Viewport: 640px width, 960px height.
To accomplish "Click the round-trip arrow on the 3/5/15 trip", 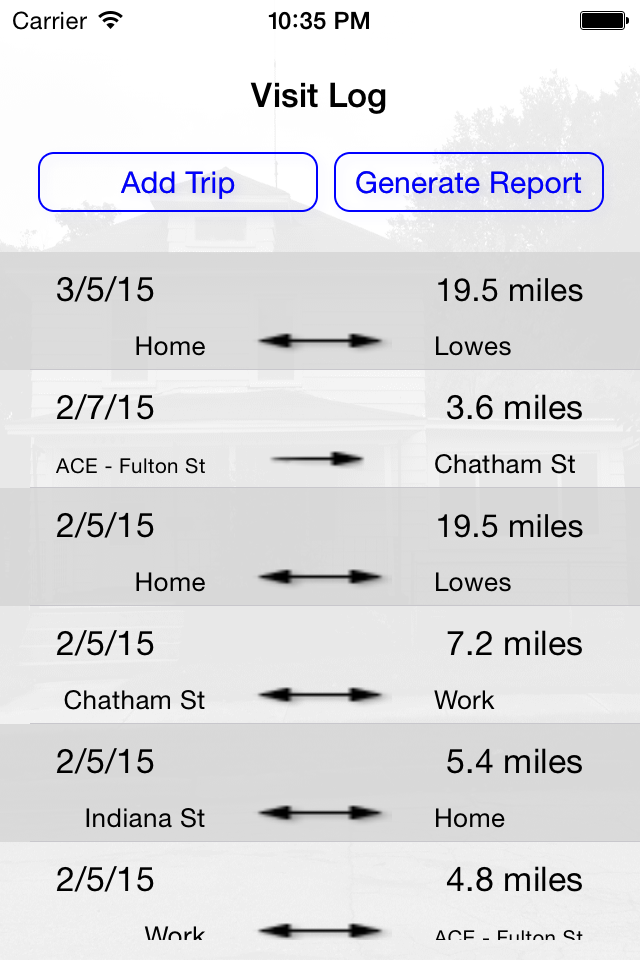I will (x=320, y=341).
